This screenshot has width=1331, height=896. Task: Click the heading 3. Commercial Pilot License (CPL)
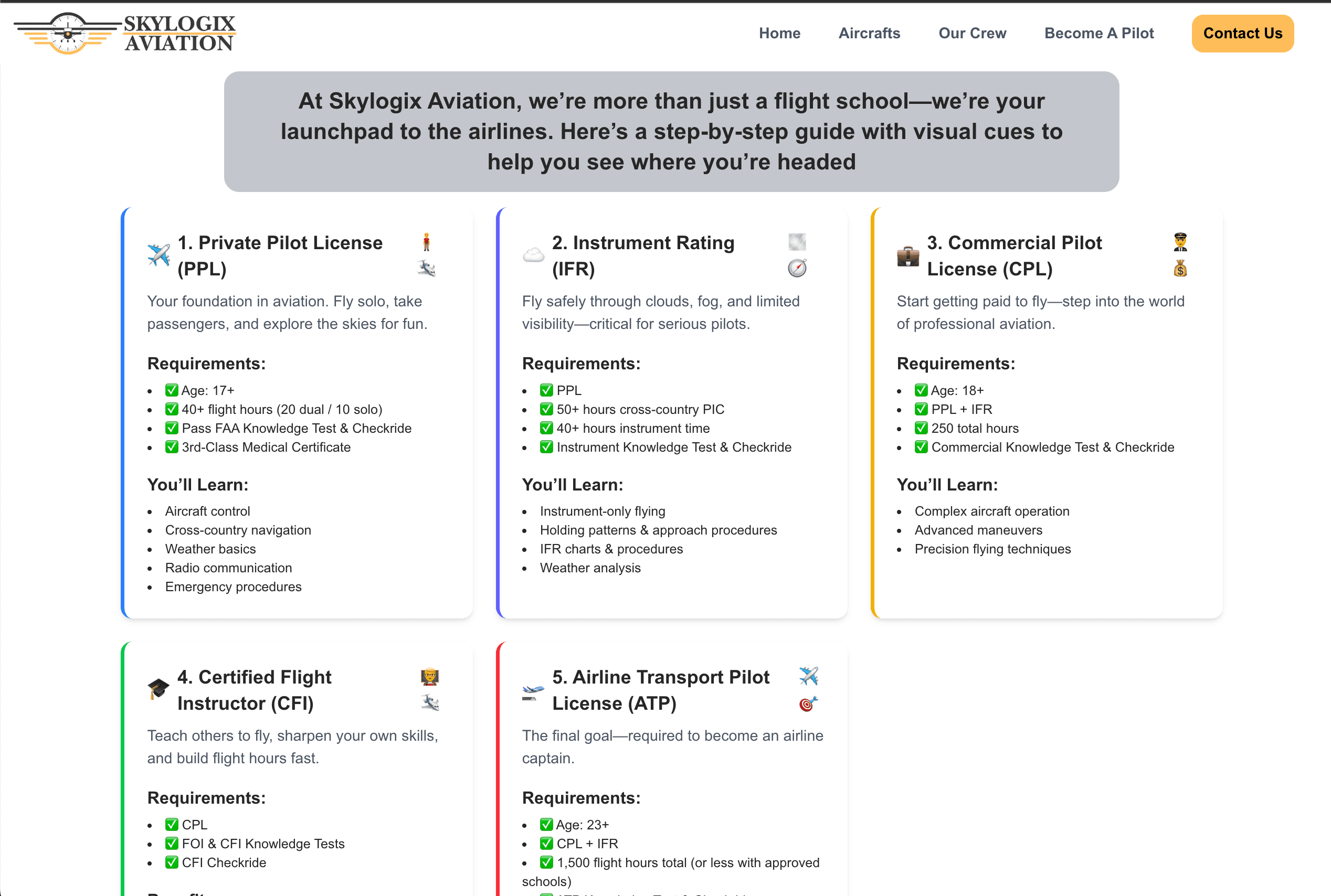point(1015,255)
